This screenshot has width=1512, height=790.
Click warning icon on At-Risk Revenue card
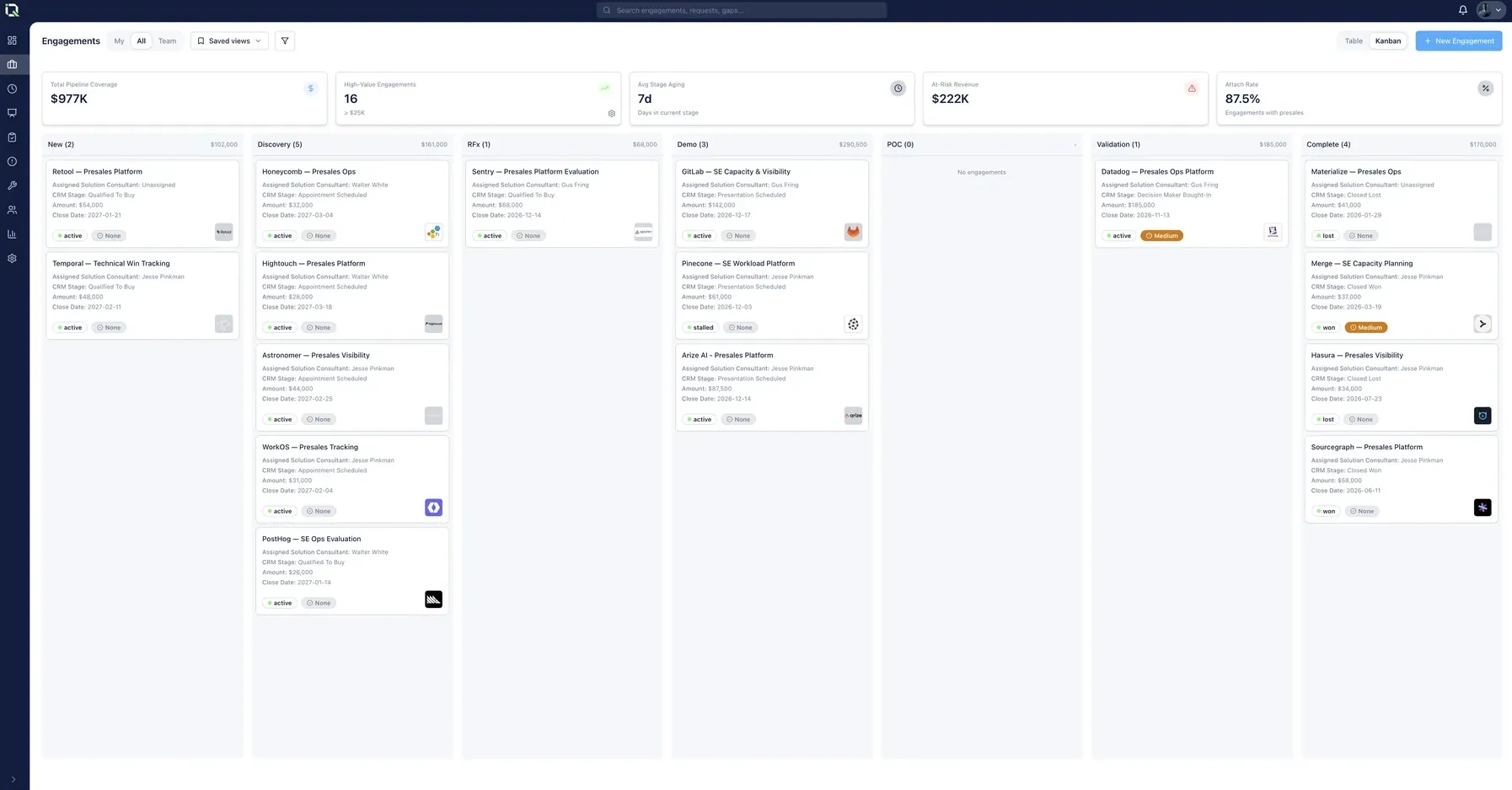tap(1192, 89)
